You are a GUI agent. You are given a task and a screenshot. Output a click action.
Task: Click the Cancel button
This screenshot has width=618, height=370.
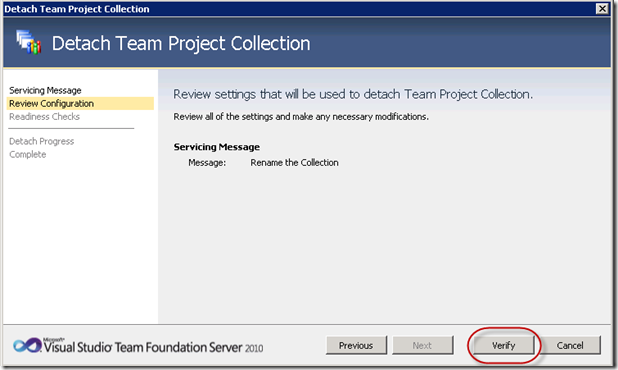[x=570, y=345]
